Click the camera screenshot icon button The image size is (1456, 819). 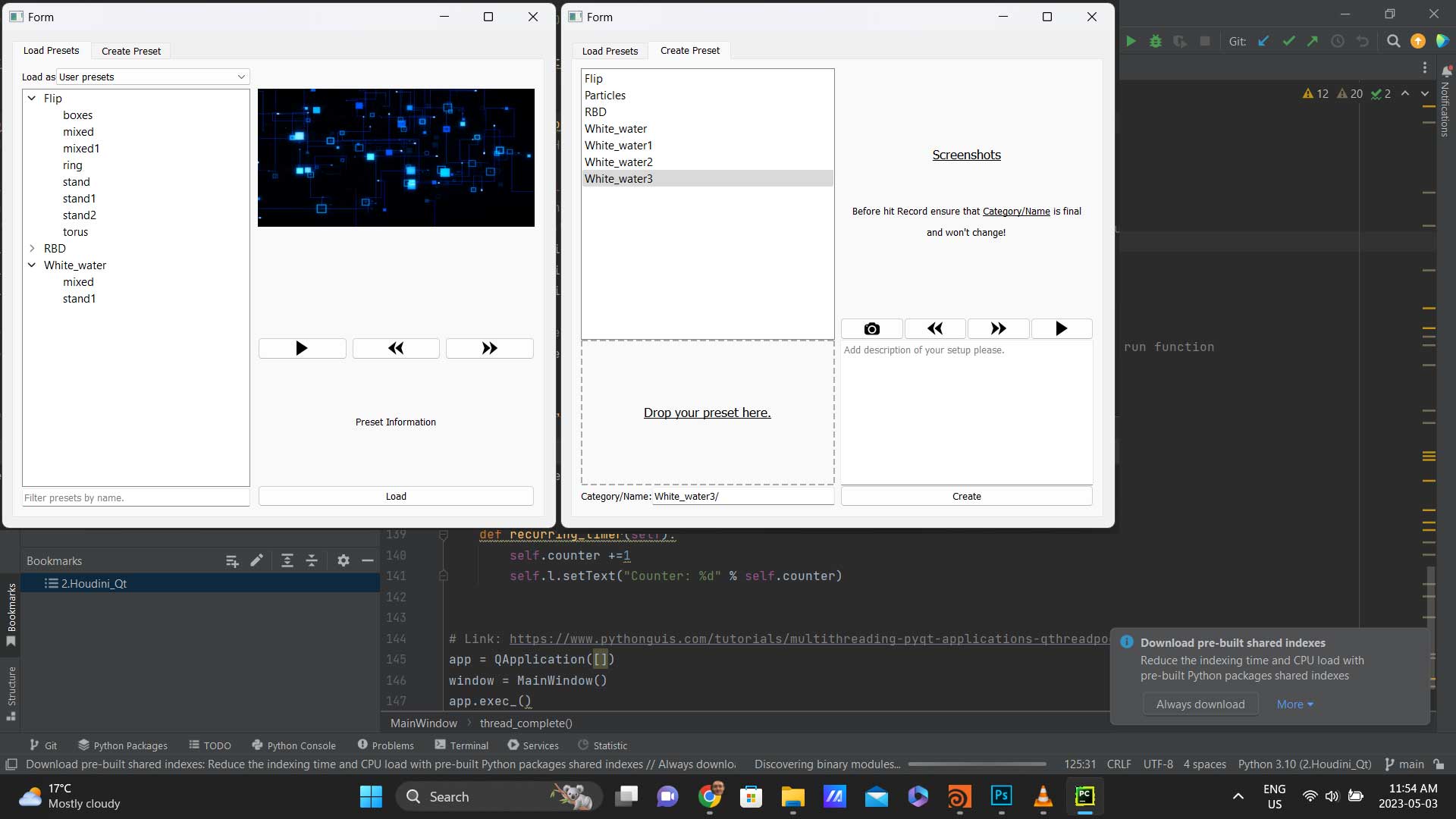point(871,328)
